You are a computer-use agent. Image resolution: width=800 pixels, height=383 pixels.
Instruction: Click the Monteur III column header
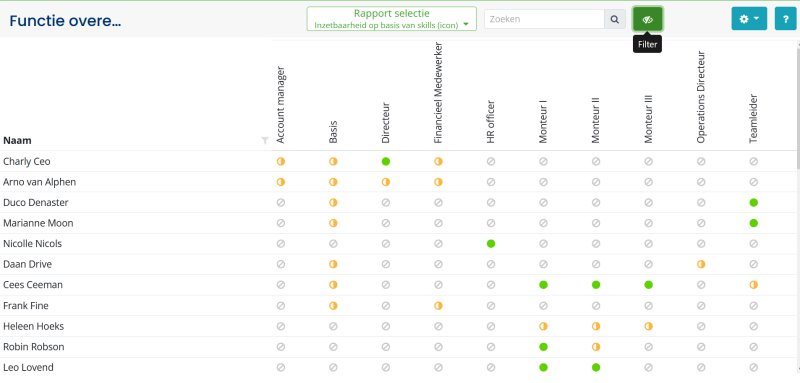tap(648, 119)
